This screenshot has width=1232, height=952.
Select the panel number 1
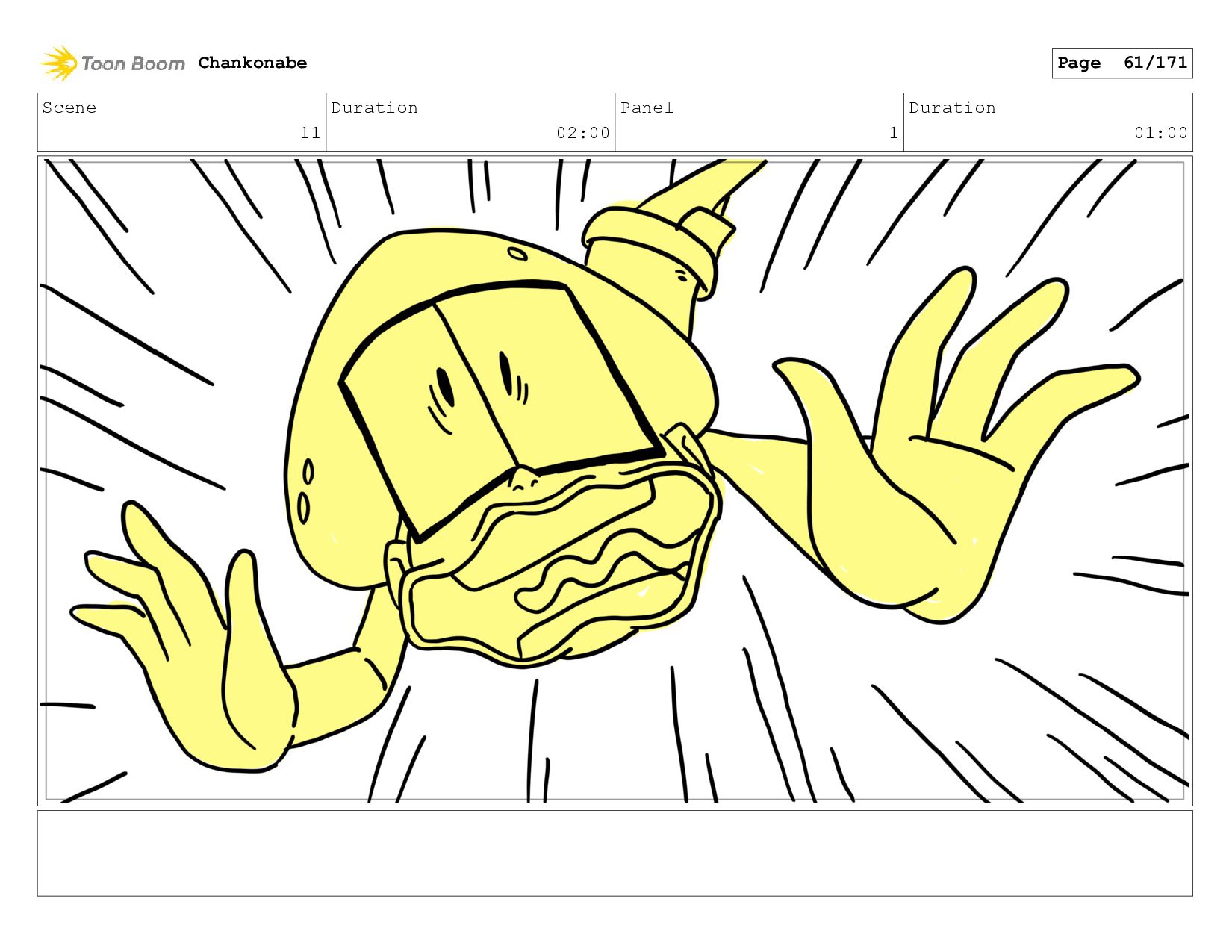tap(893, 133)
